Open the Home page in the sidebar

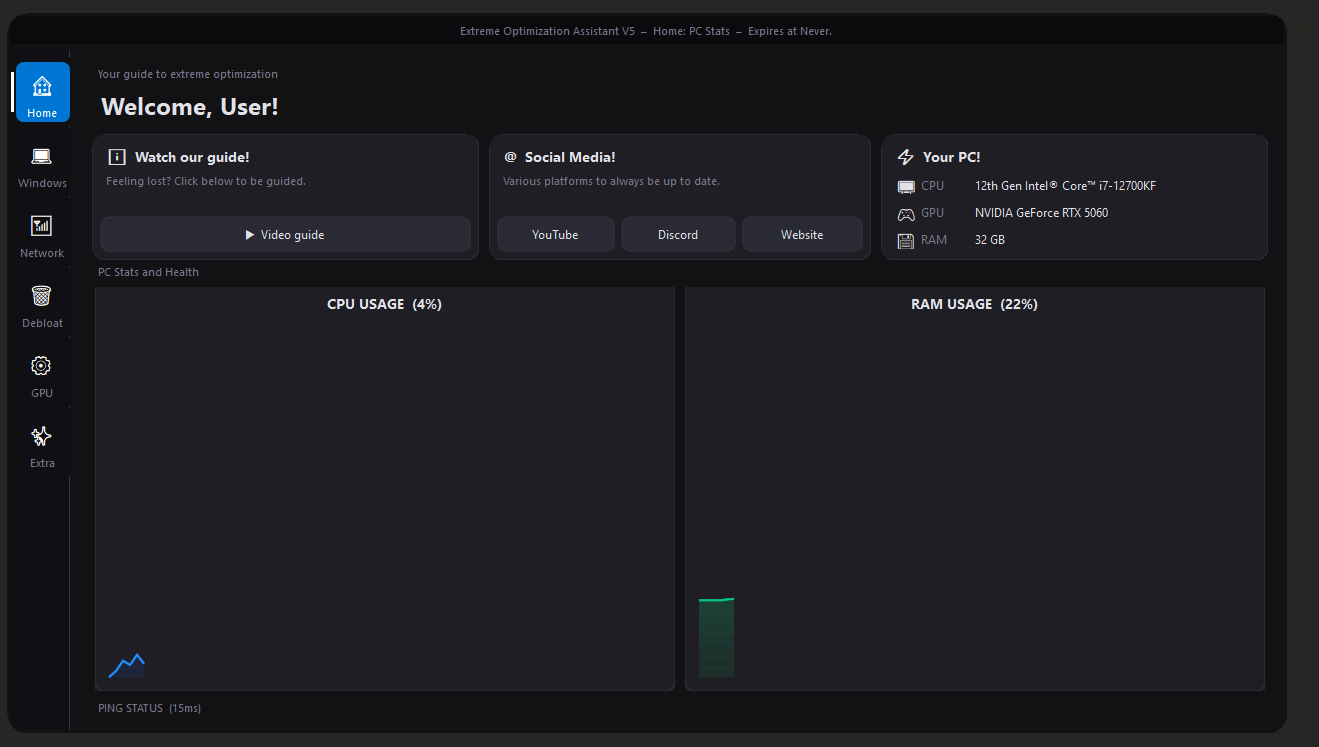click(x=42, y=92)
